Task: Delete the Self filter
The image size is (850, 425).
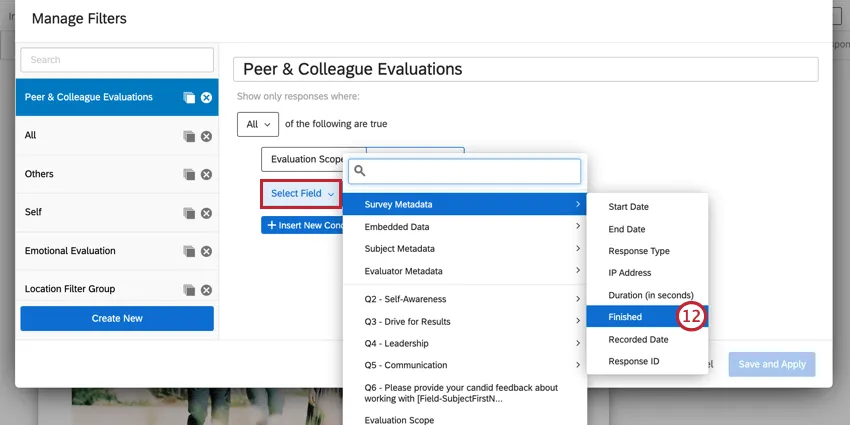Action: (x=206, y=213)
